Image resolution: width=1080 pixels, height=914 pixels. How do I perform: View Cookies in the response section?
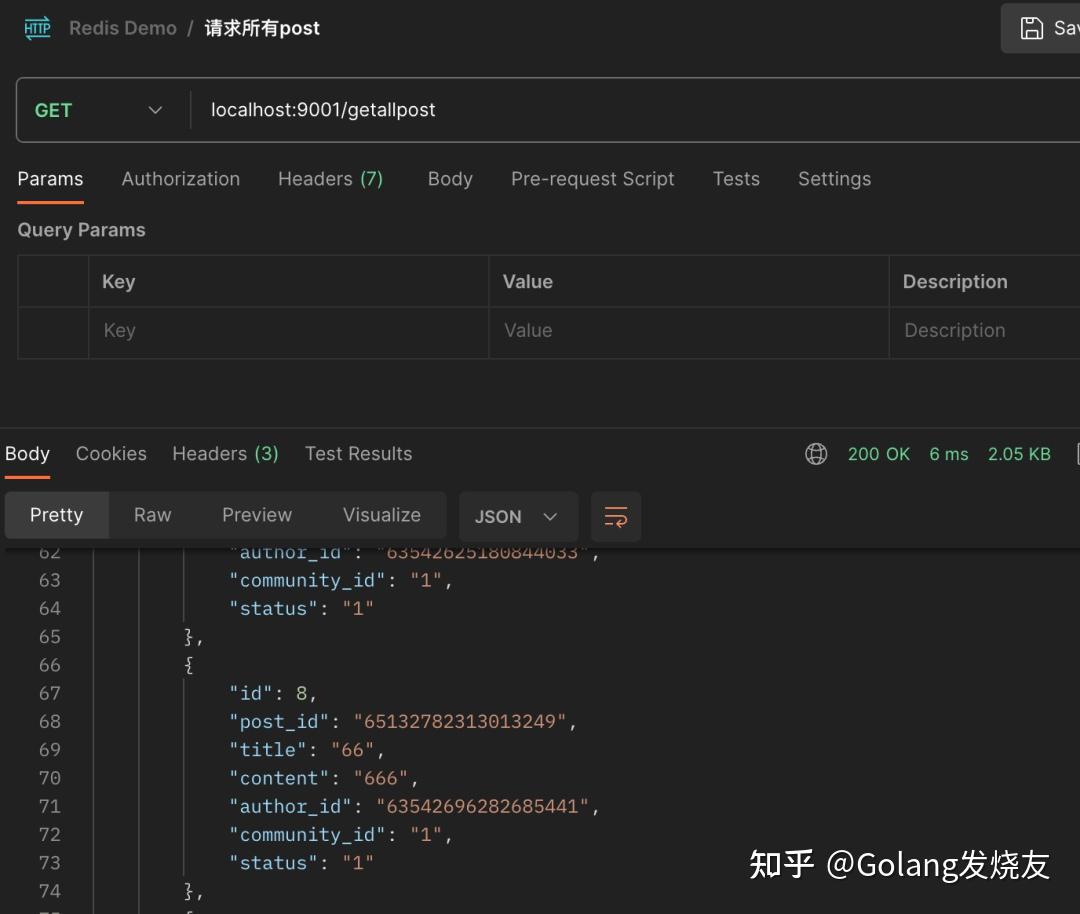click(x=111, y=453)
